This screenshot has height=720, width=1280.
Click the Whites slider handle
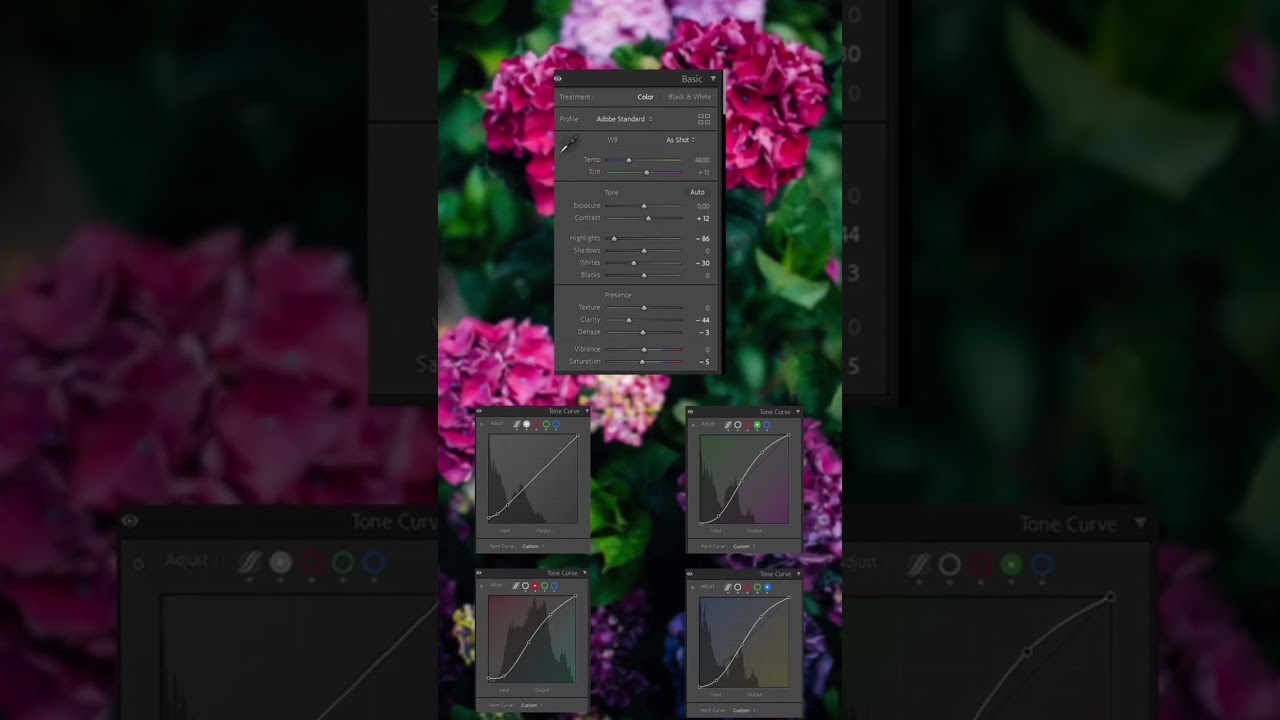(x=634, y=263)
